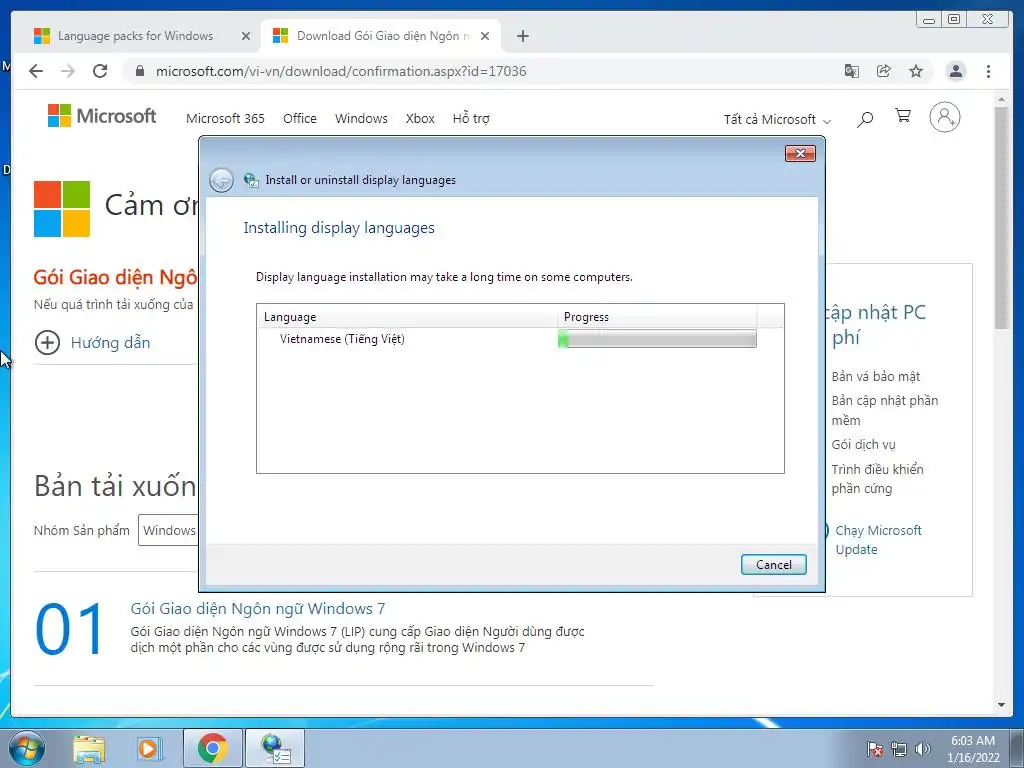Image resolution: width=1024 pixels, height=768 pixels.
Task: Close the Download Gói Giao diện tab
Action: (x=485, y=36)
